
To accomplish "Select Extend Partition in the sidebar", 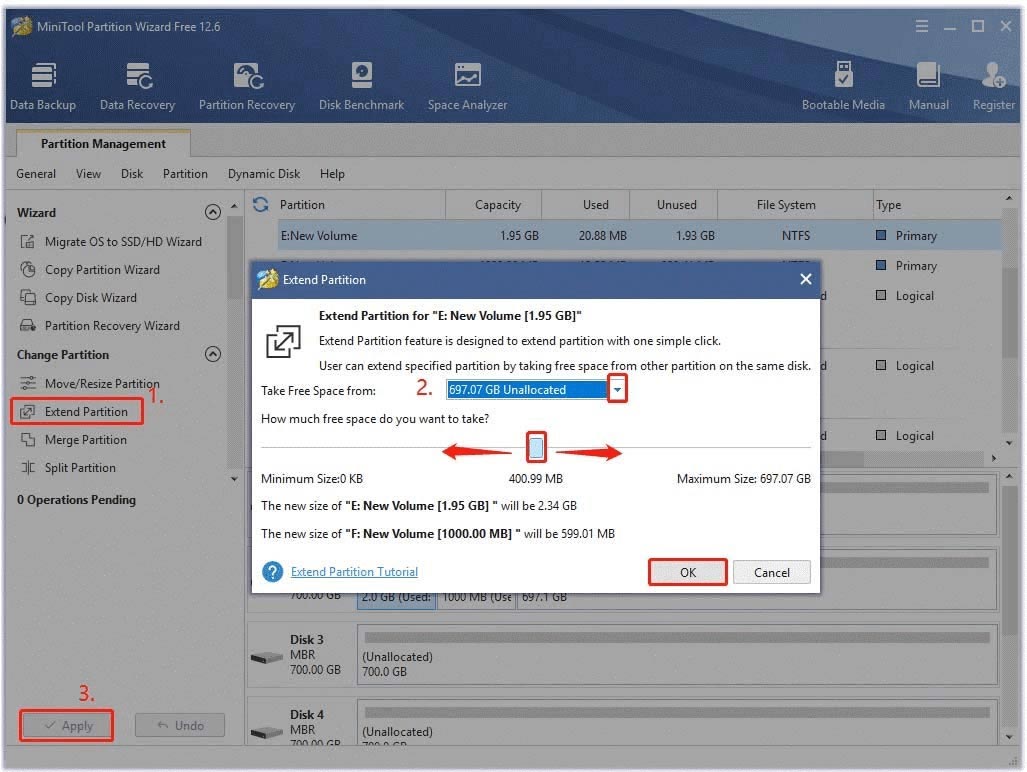I will click(x=86, y=412).
